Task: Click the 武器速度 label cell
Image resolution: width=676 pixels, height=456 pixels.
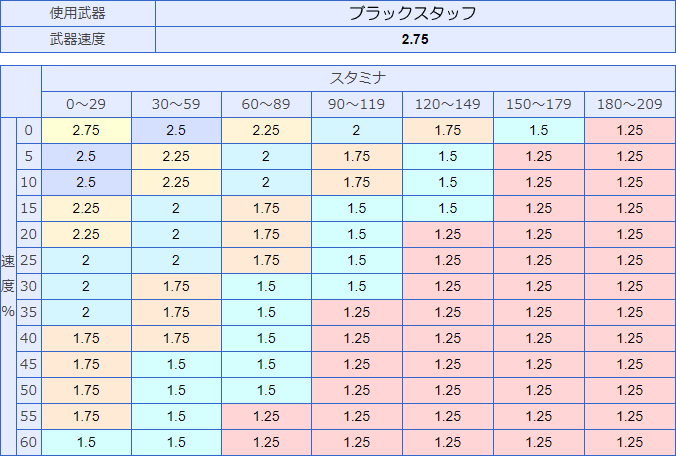Action: [x=78, y=39]
